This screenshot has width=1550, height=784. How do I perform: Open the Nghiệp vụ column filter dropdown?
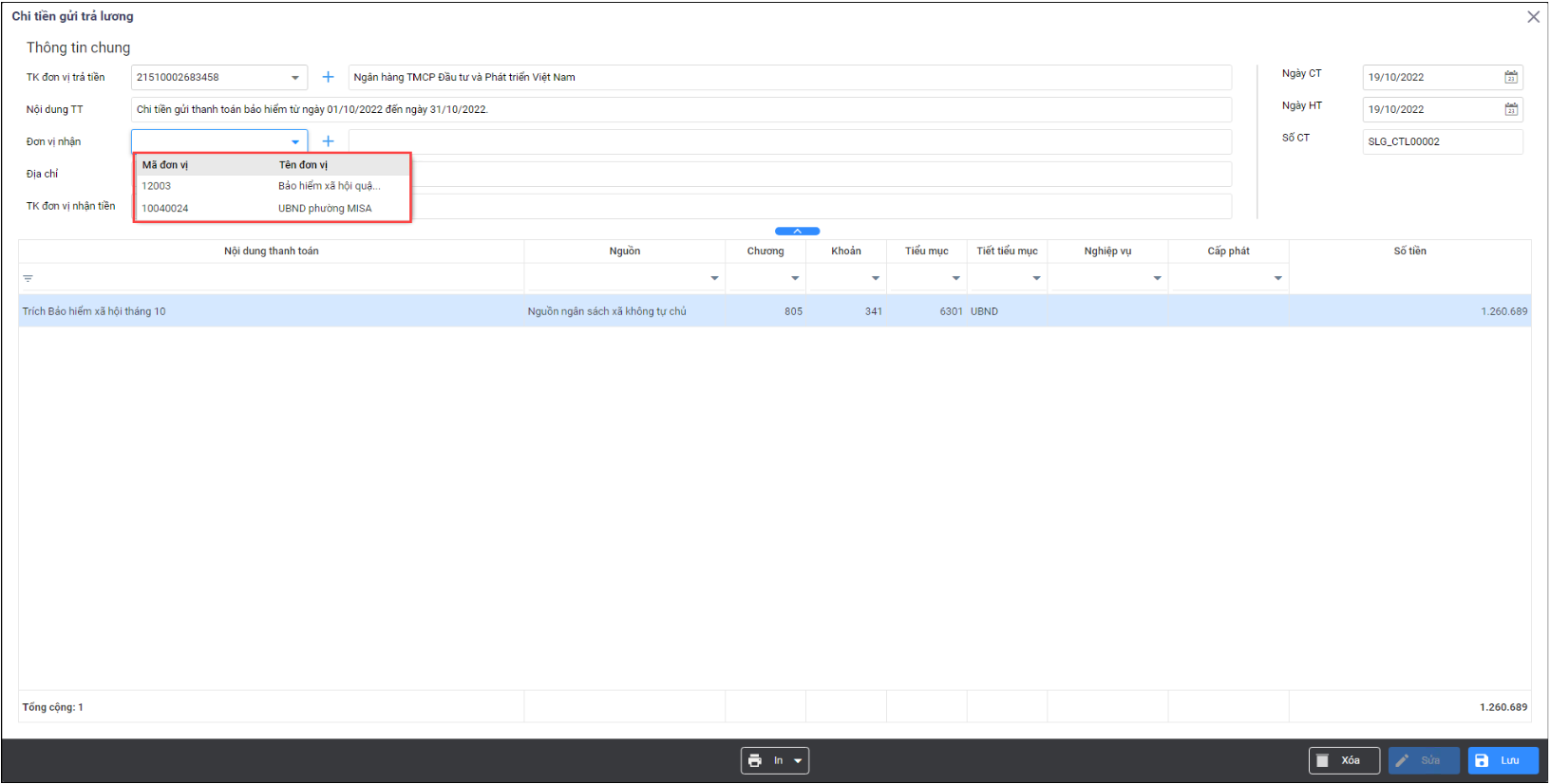click(x=1158, y=278)
